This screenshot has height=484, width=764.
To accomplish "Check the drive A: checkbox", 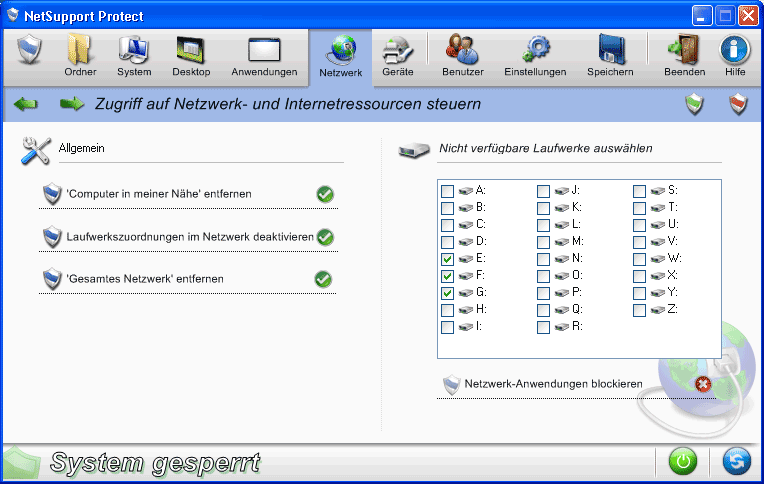I will [447, 191].
